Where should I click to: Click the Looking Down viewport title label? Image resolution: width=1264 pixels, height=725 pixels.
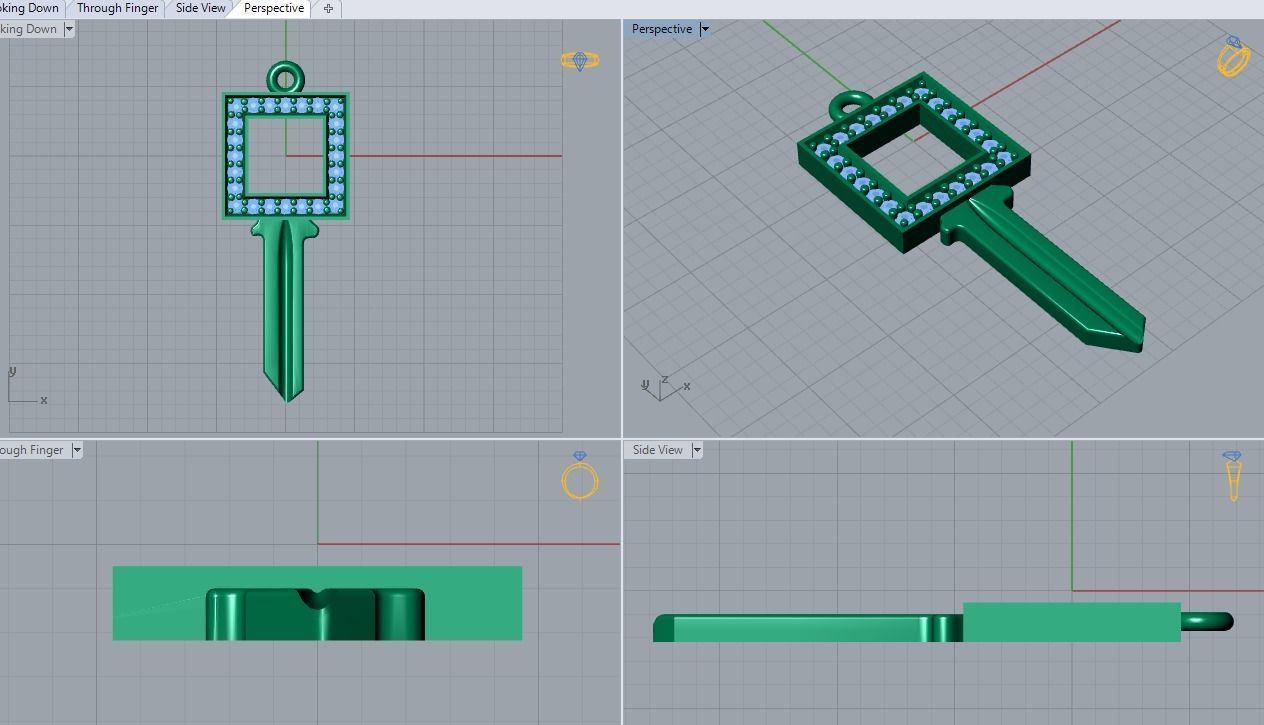30,29
